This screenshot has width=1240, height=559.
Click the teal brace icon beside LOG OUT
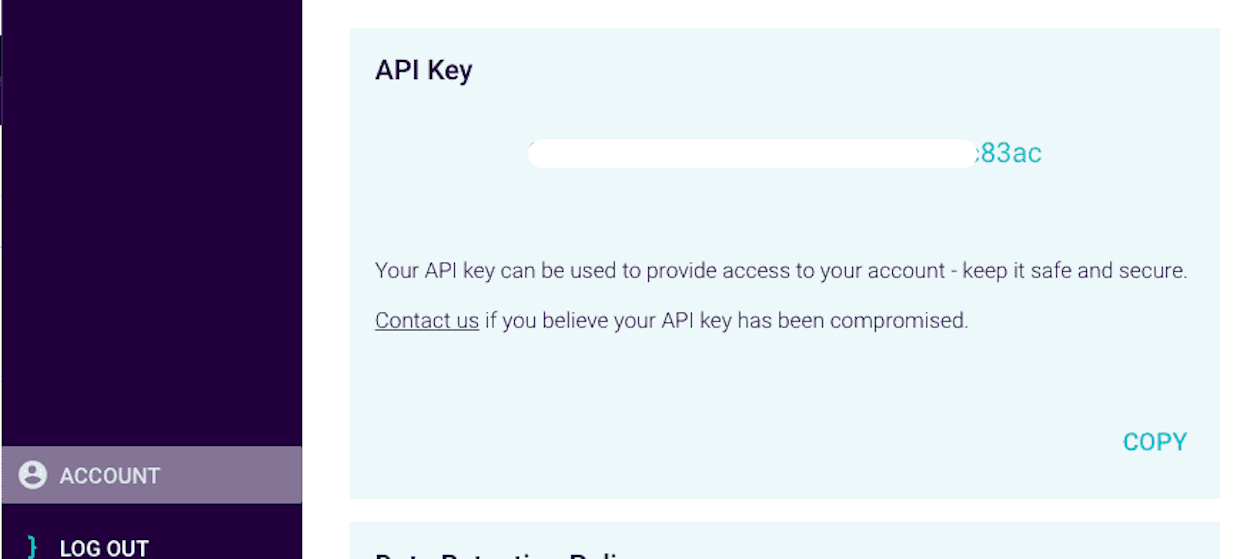tap(32, 548)
